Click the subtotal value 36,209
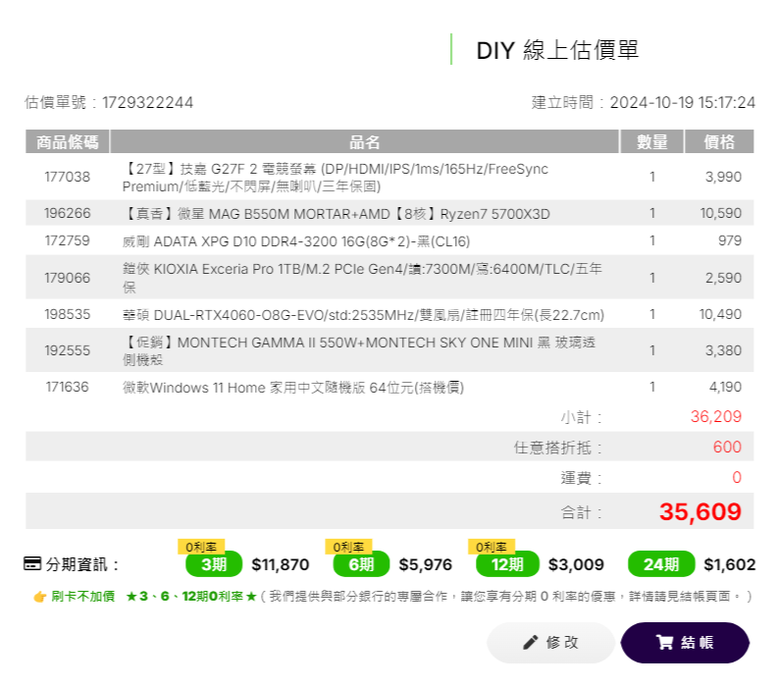 pos(716,416)
